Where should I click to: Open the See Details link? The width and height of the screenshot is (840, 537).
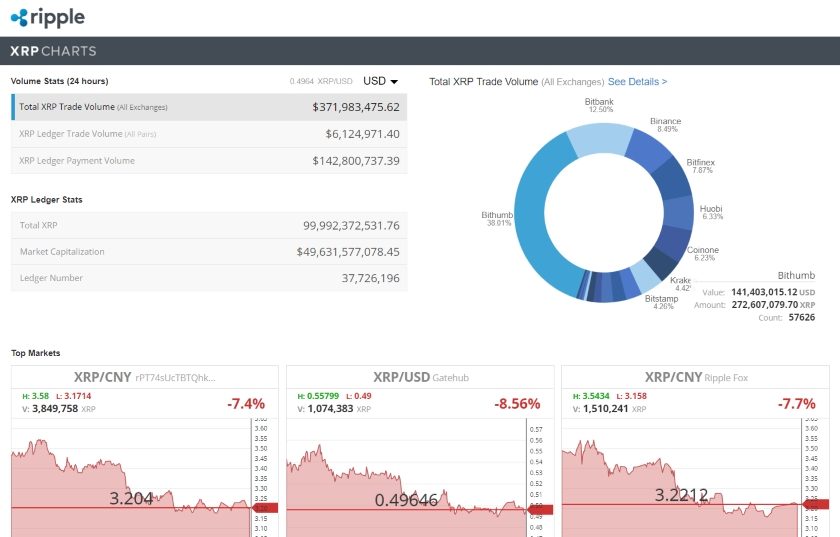pyautogui.click(x=638, y=81)
